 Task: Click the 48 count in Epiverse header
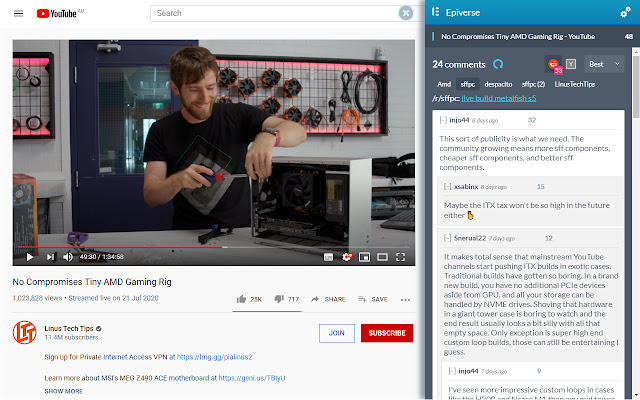(x=629, y=36)
